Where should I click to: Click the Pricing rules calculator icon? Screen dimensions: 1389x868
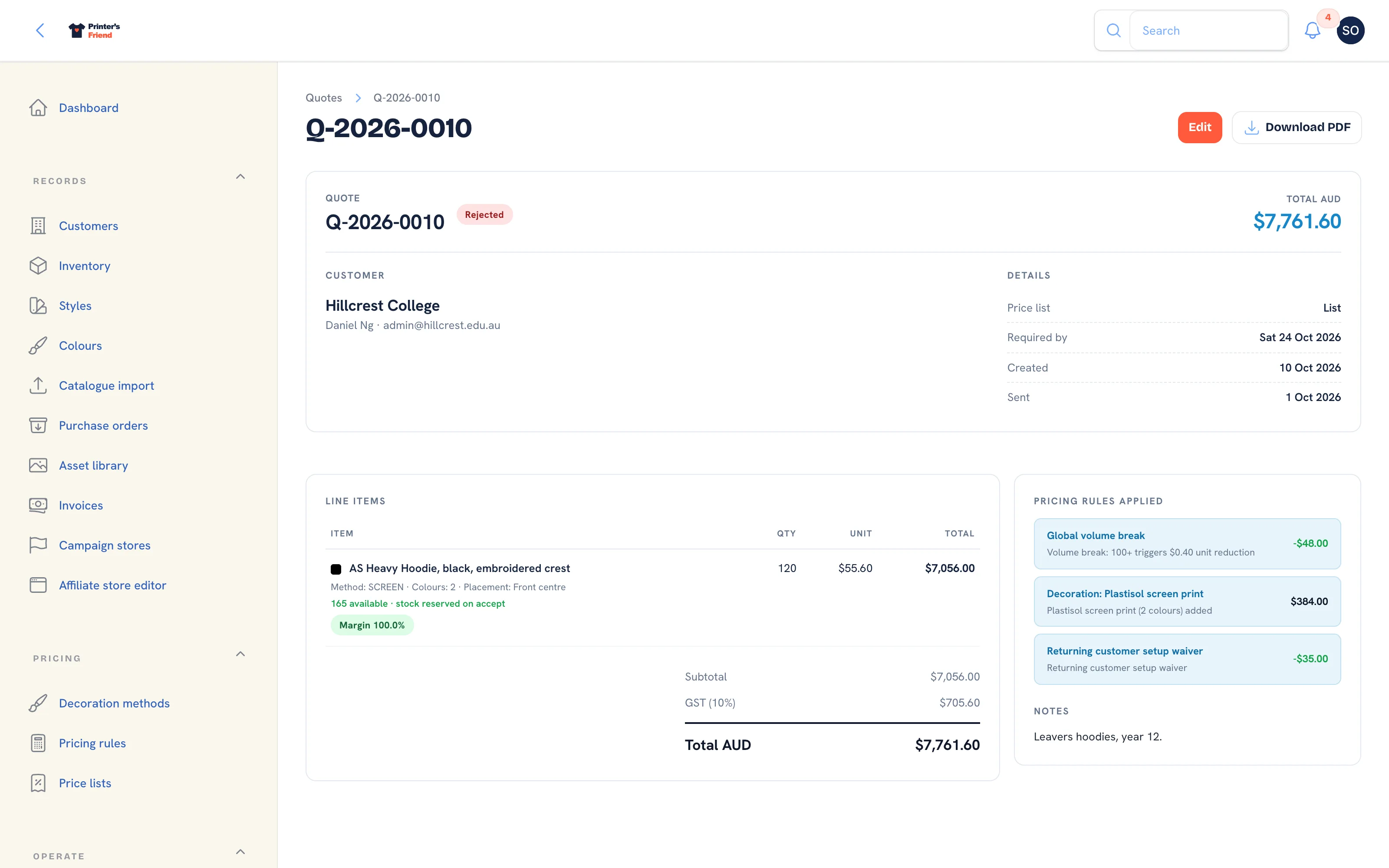point(38,743)
